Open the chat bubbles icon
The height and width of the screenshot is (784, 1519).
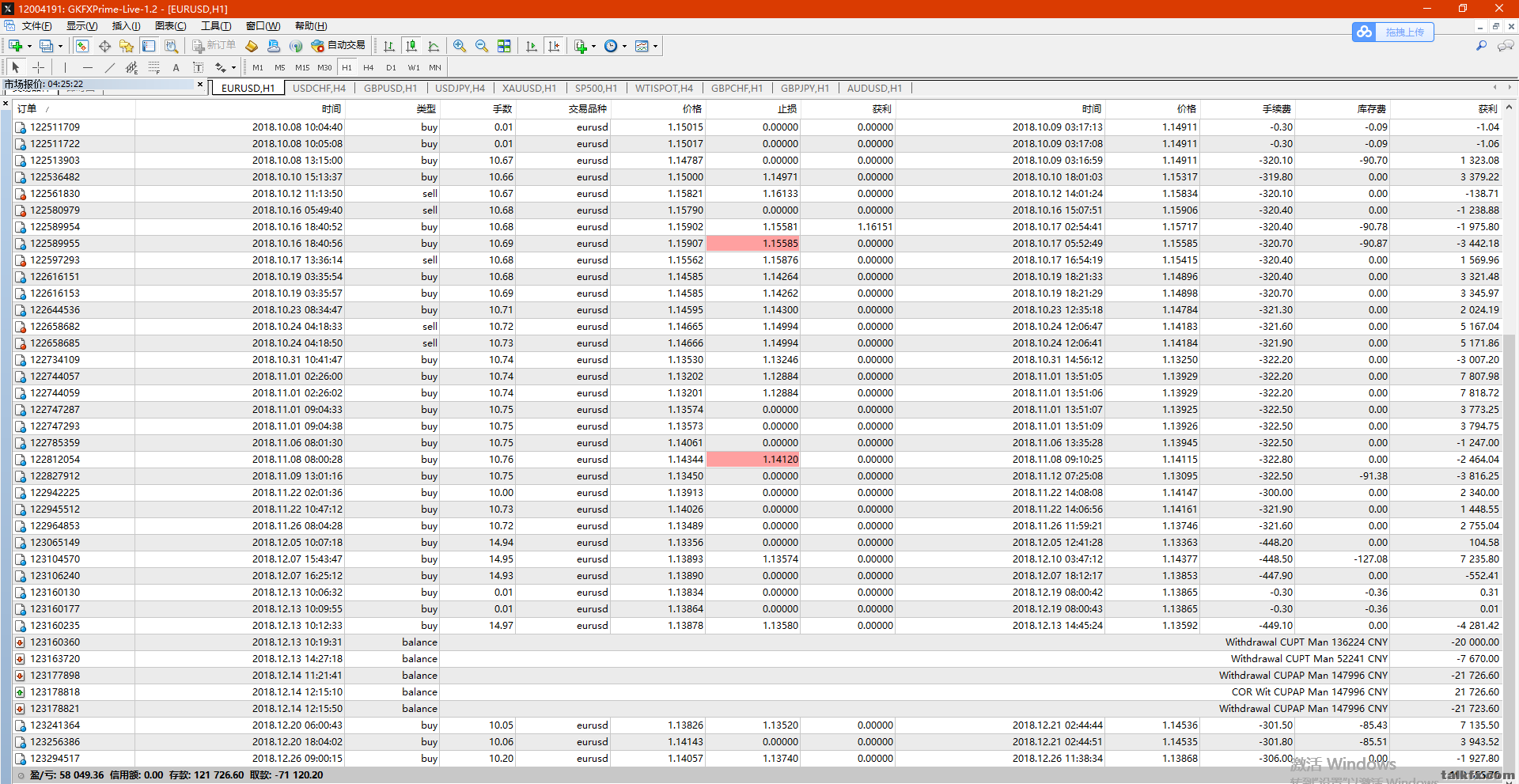[1506, 46]
